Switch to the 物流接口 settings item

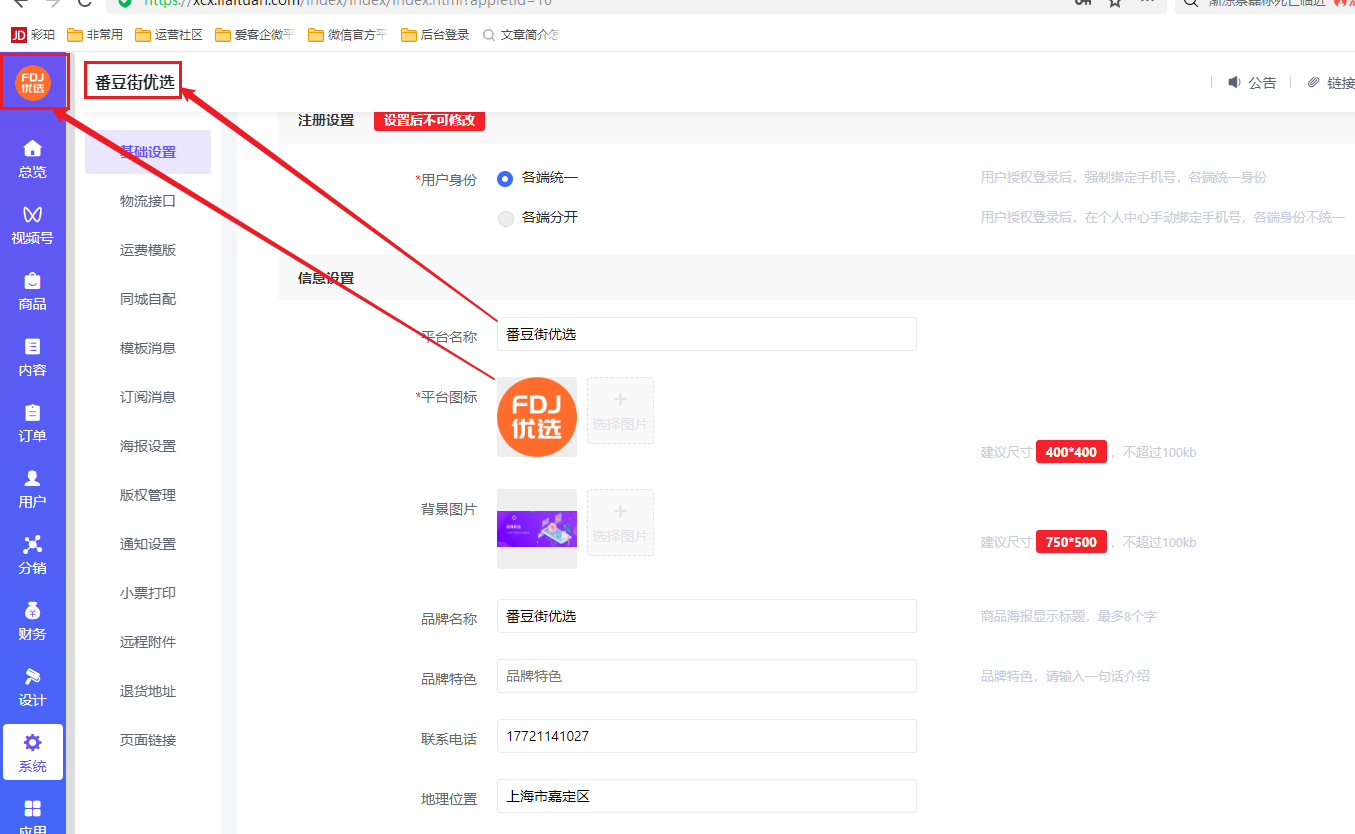coord(148,200)
